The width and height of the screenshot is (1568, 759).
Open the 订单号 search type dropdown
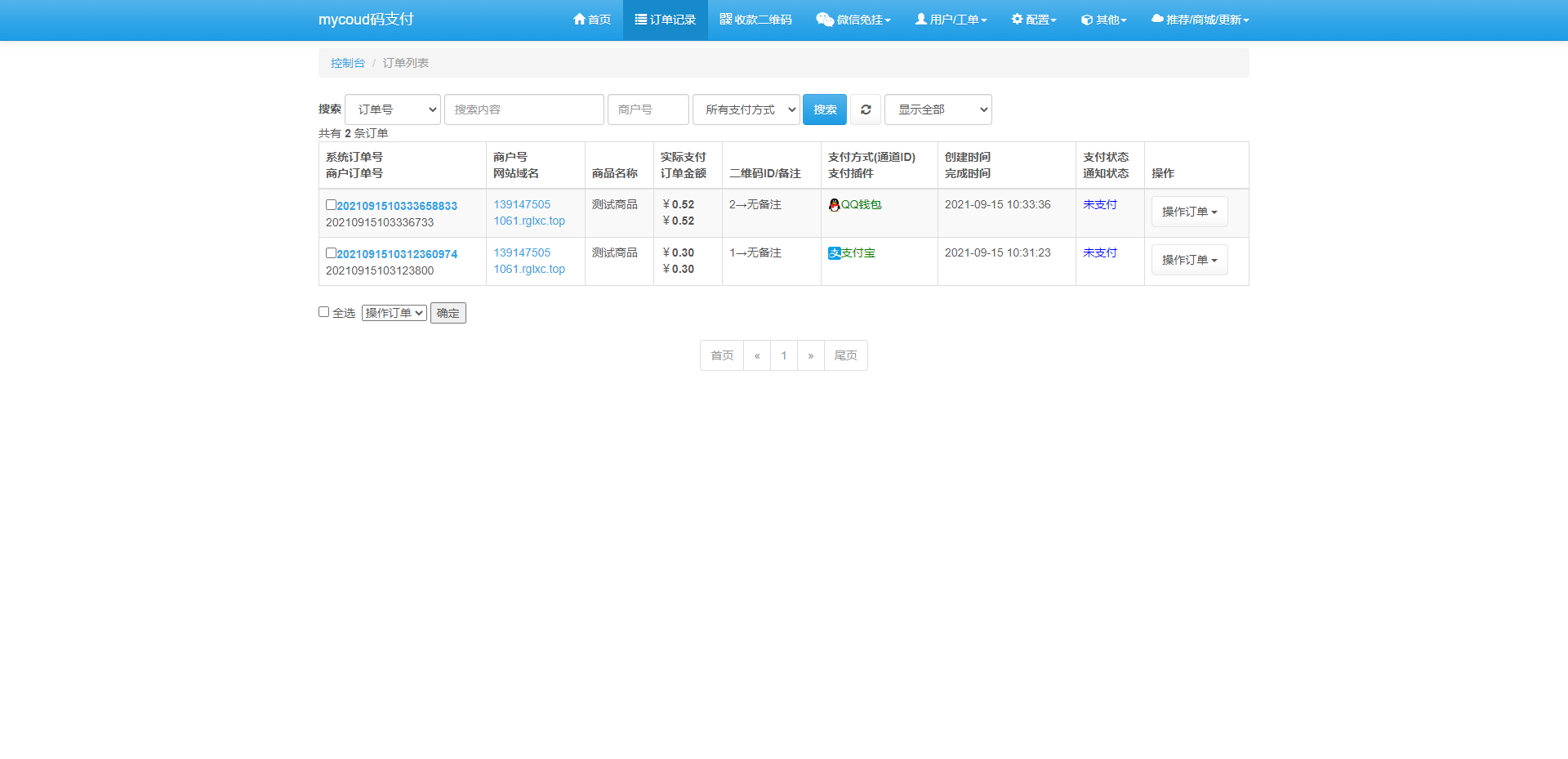tap(393, 109)
